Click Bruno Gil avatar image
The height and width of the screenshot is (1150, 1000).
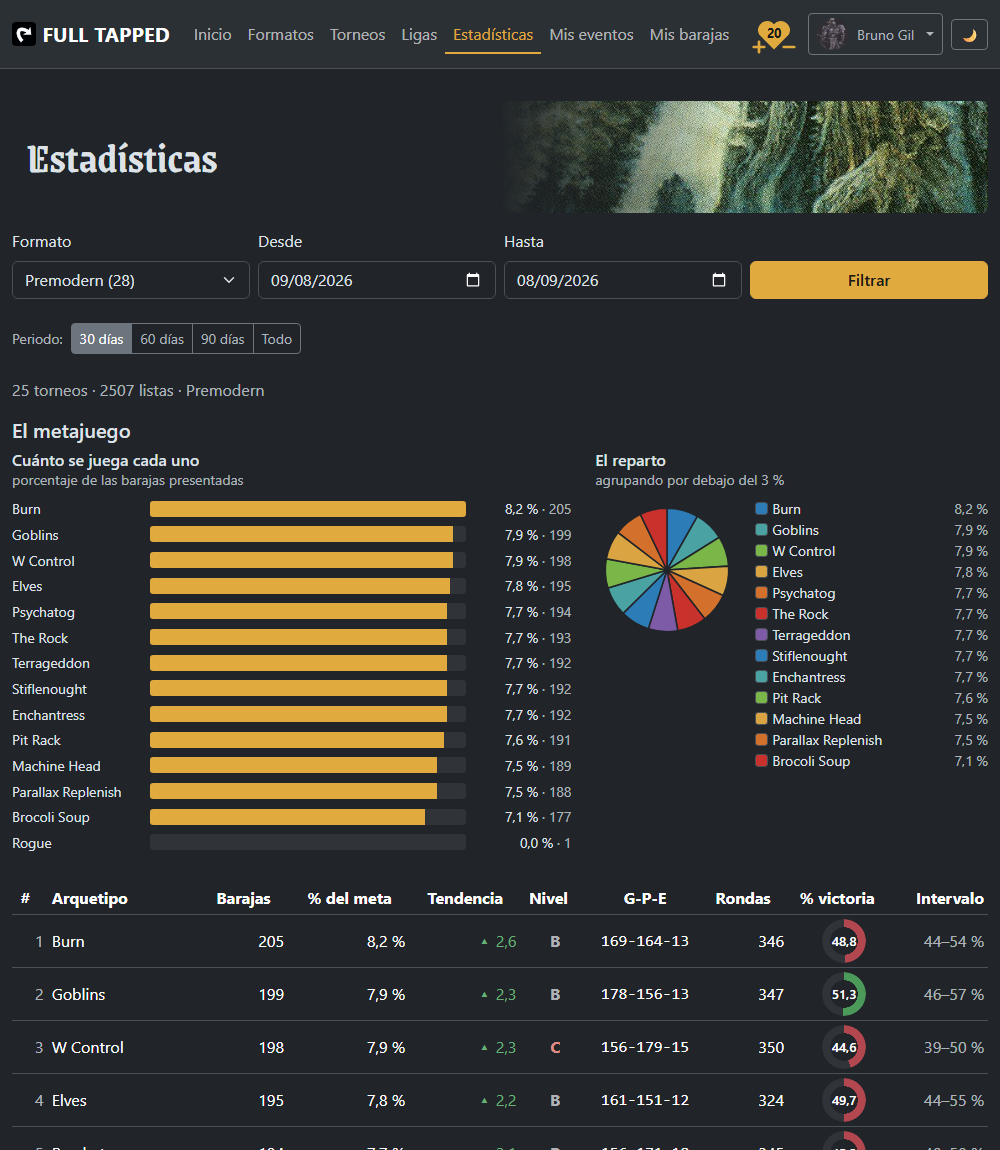tap(833, 34)
